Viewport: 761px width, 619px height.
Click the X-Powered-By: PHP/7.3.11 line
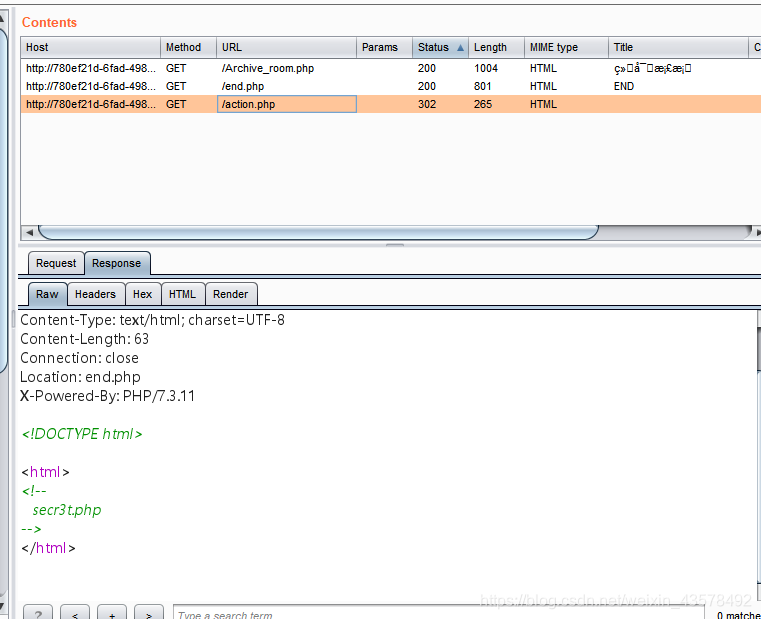tap(107, 396)
